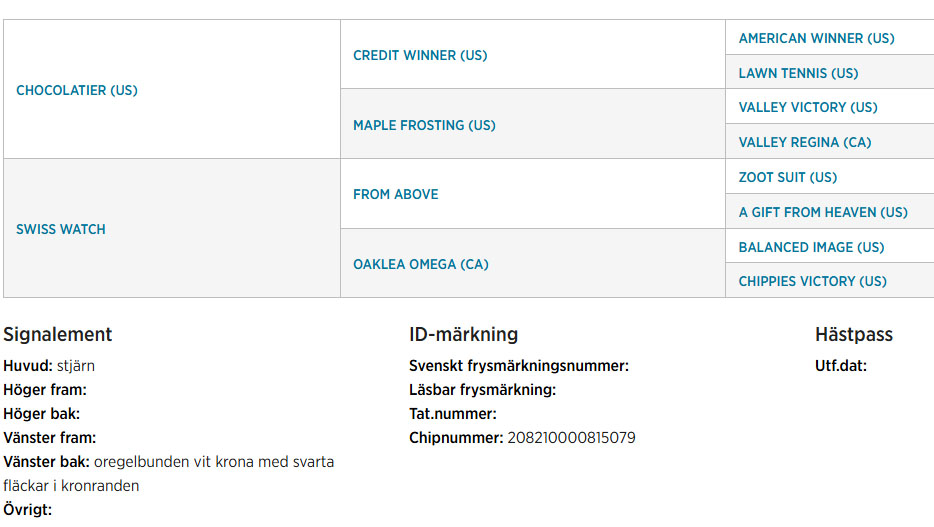934x527 pixels.
Task: Select VALLEY VICTORY (US) in pedigree
Action: point(808,108)
